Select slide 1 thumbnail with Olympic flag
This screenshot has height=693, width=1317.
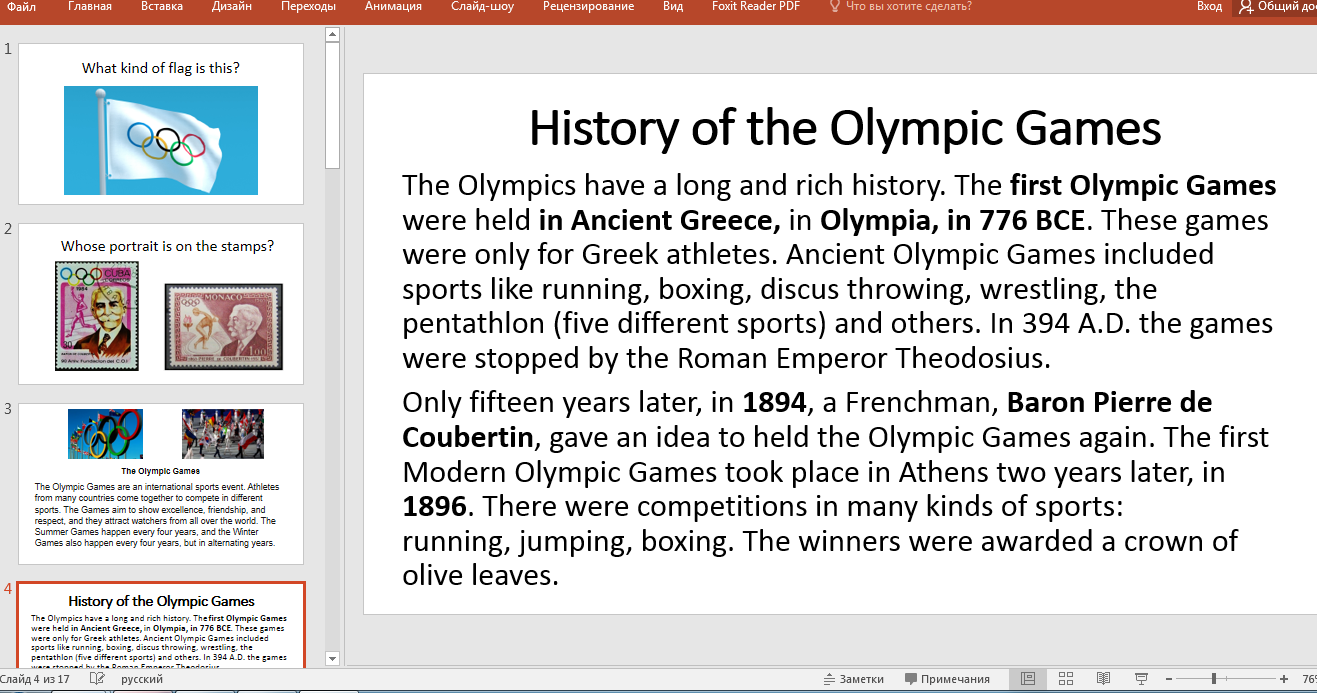tap(161, 125)
